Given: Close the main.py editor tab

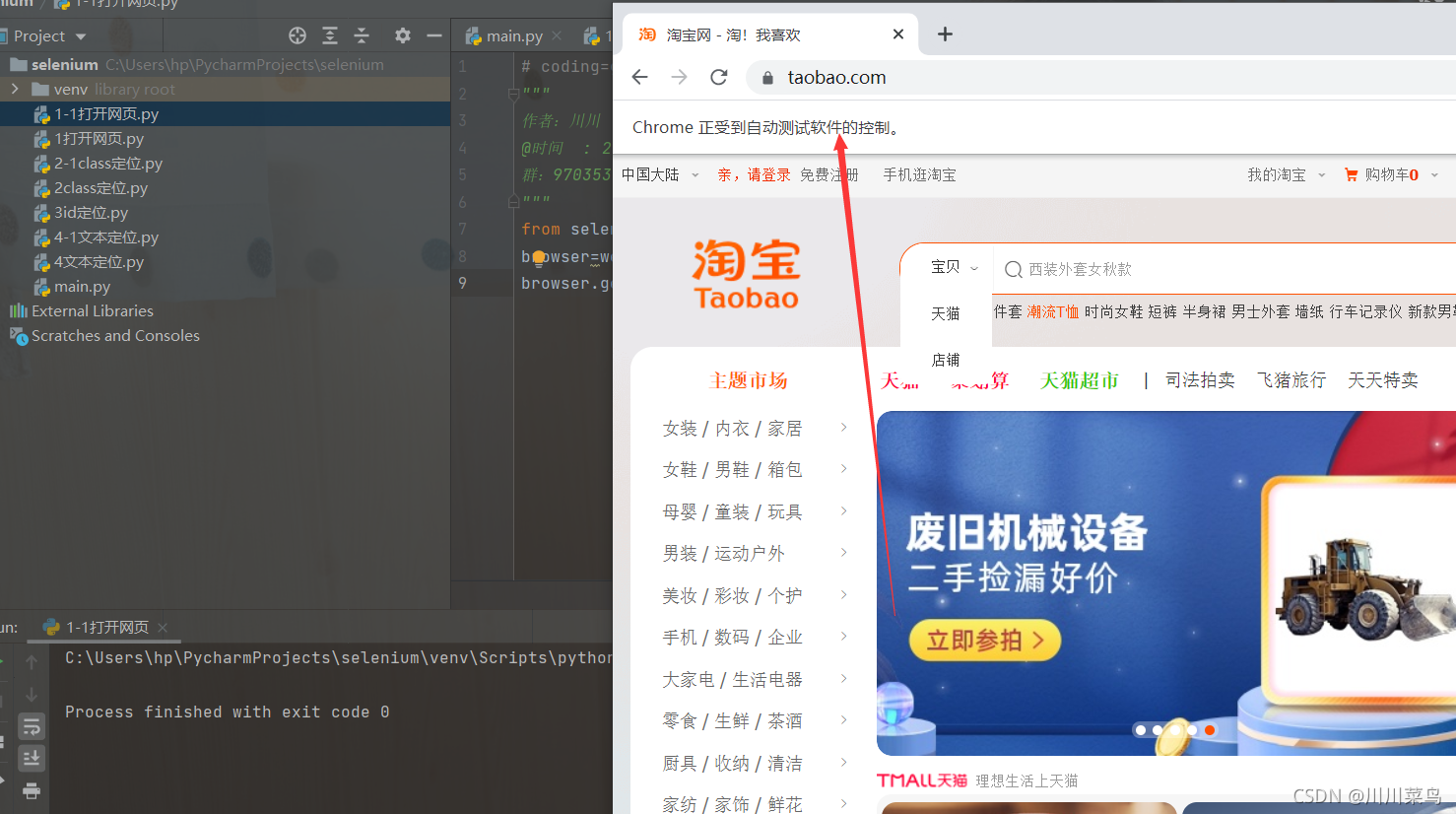Looking at the screenshot, I should click(x=557, y=36).
